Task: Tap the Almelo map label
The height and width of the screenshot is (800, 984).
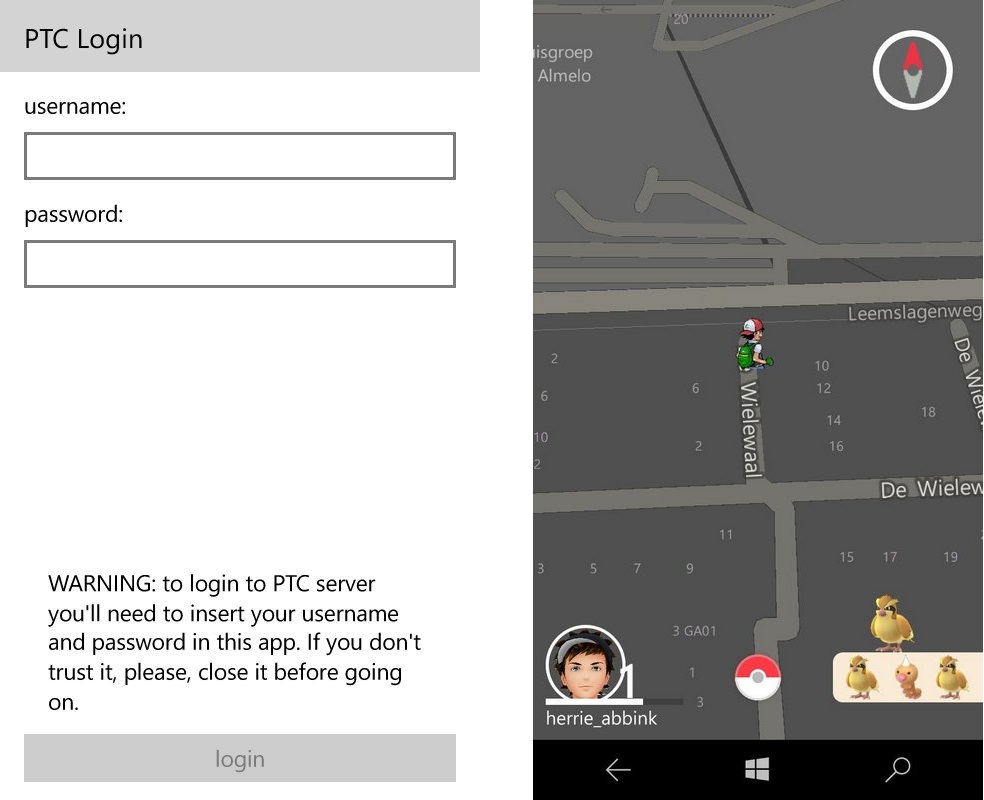Action: pos(564,76)
